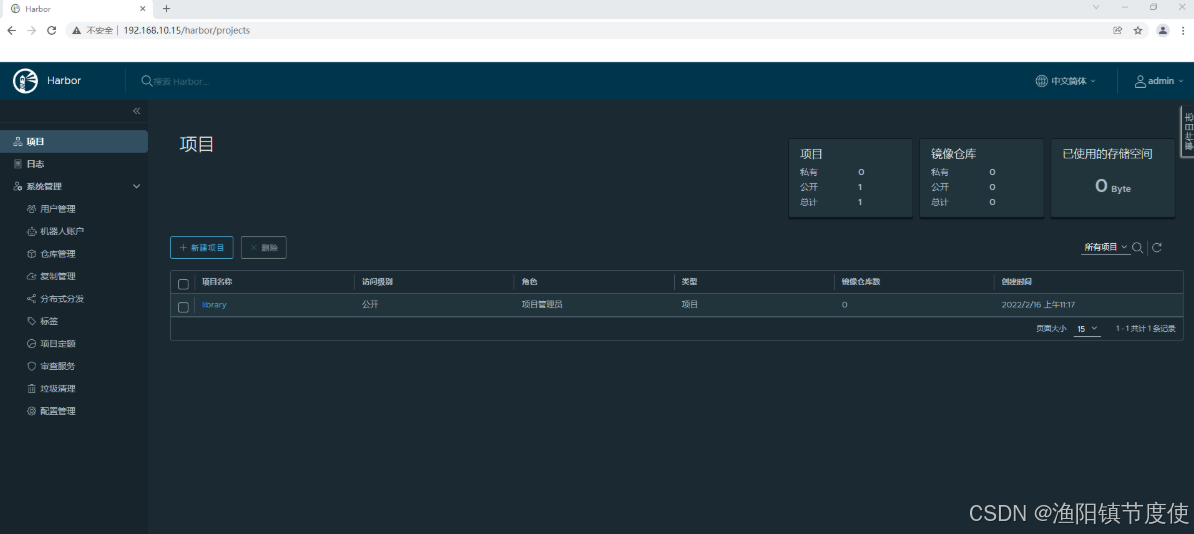Sort by 访问级别 column header
This screenshot has height=534, width=1194.
pos(377,282)
